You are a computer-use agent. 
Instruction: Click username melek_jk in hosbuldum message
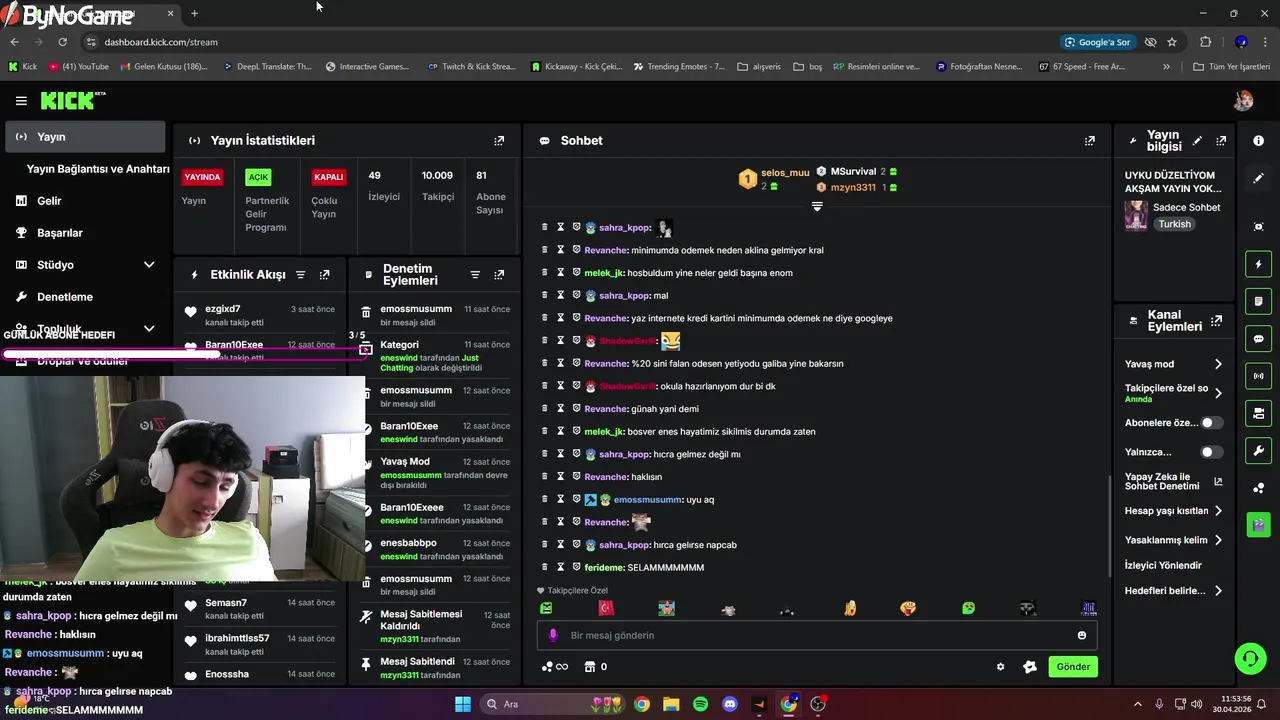point(604,273)
